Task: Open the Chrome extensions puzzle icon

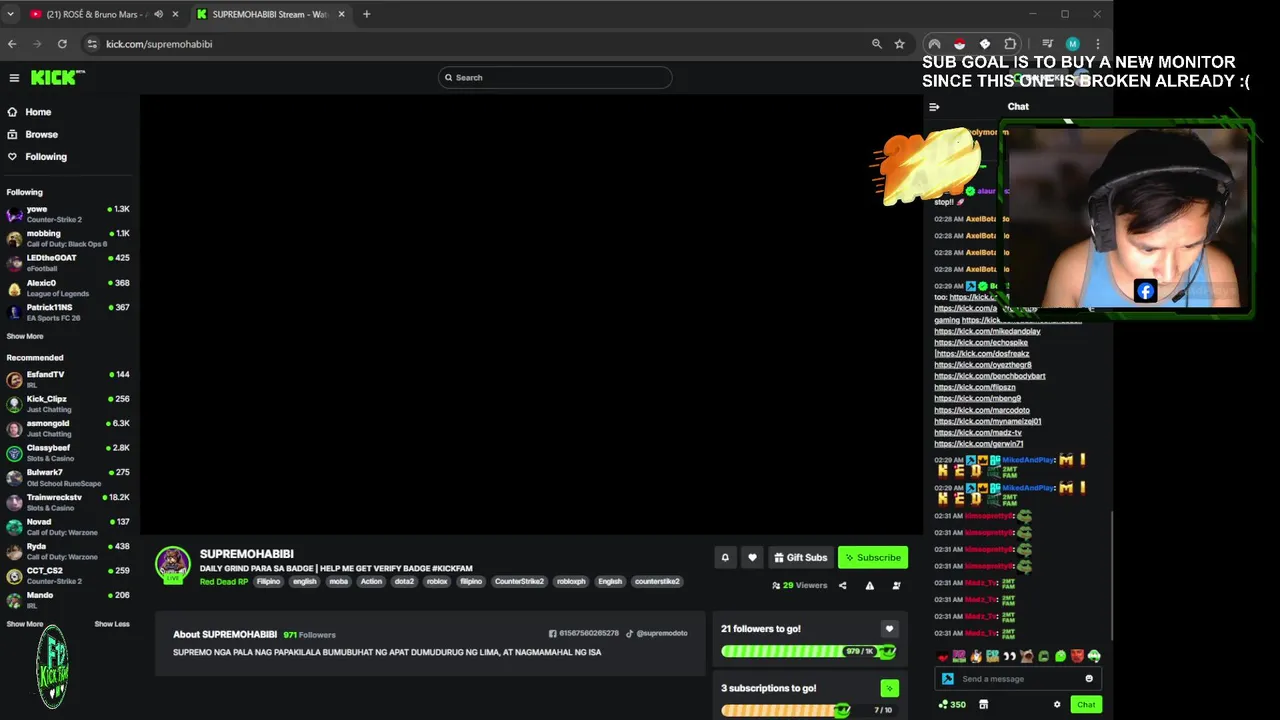Action: pos(1010,44)
